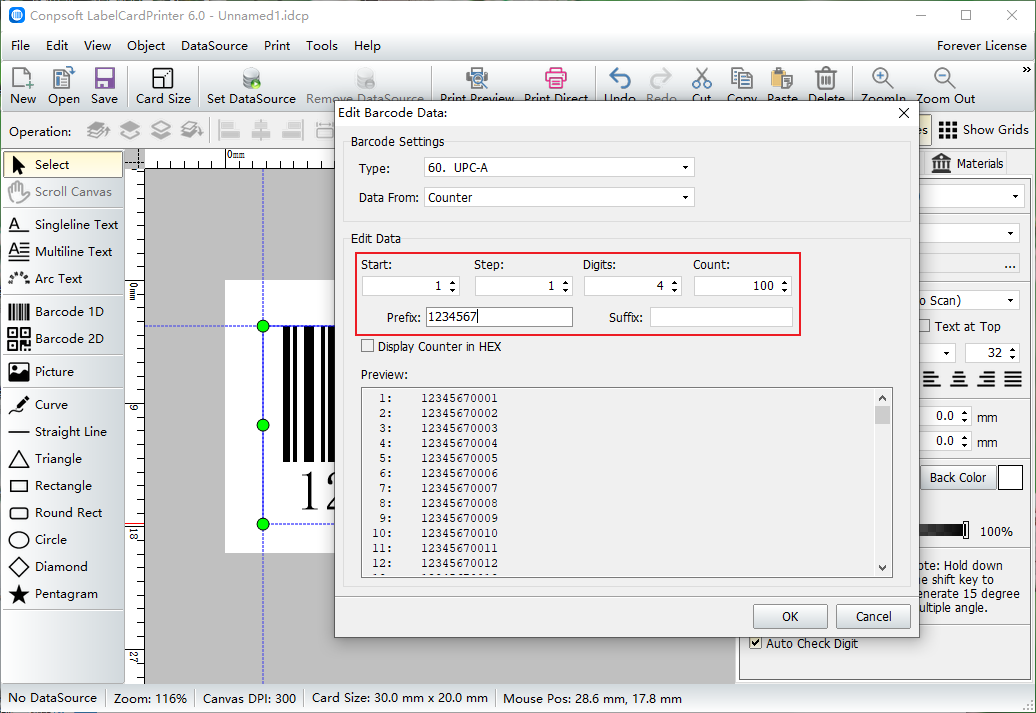Click the Step value spinner arrows

(x=566, y=286)
